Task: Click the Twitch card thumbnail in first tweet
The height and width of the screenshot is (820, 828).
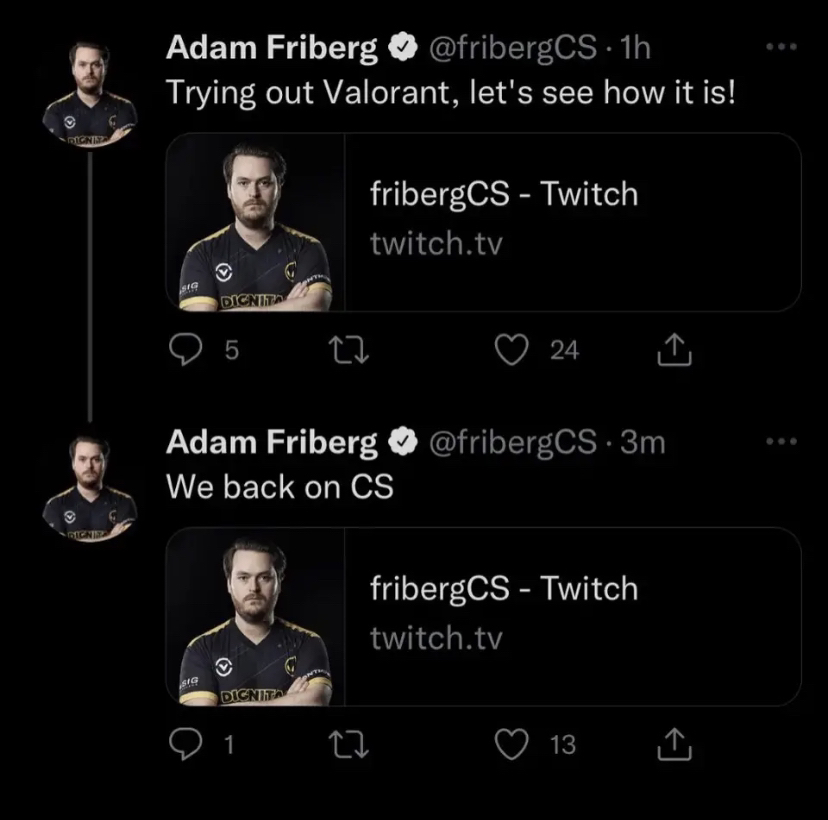Action: pyautogui.click(x=255, y=222)
